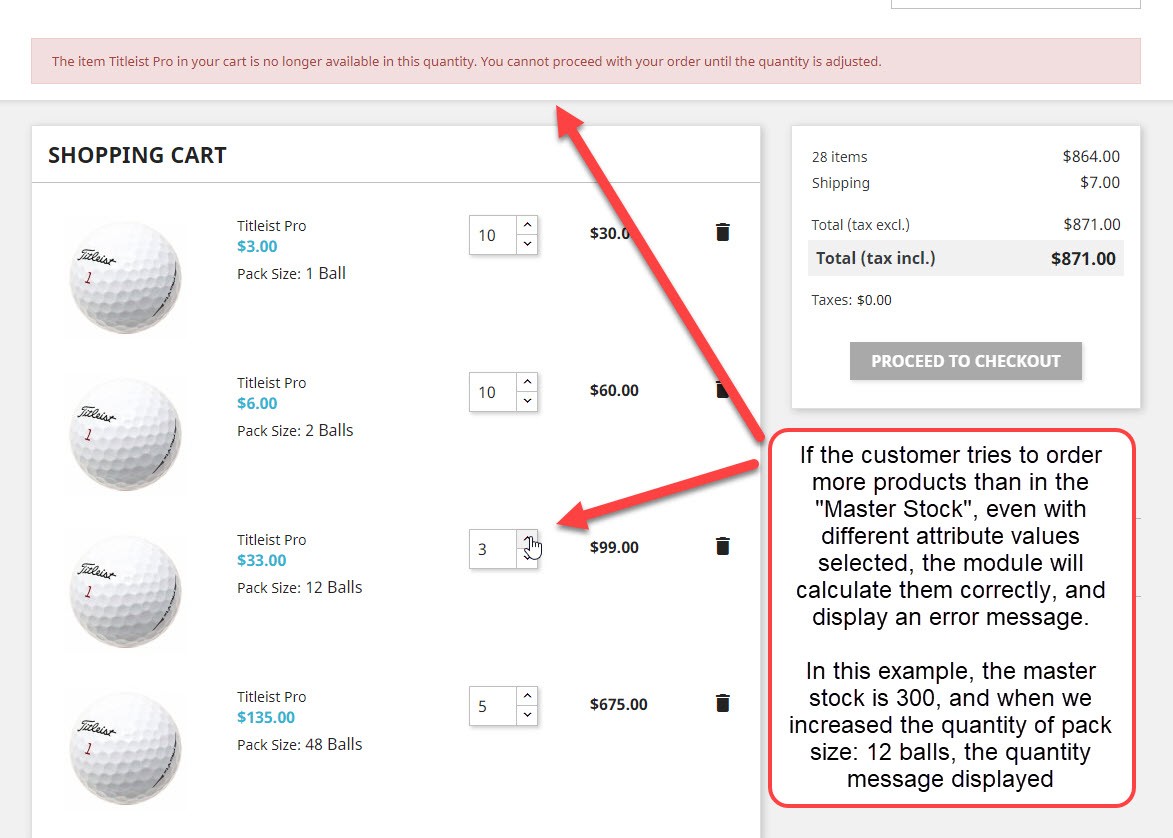This screenshot has width=1173, height=838.
Task: Click the 'Total (tax excl.)' label
Action: [x=861, y=225]
